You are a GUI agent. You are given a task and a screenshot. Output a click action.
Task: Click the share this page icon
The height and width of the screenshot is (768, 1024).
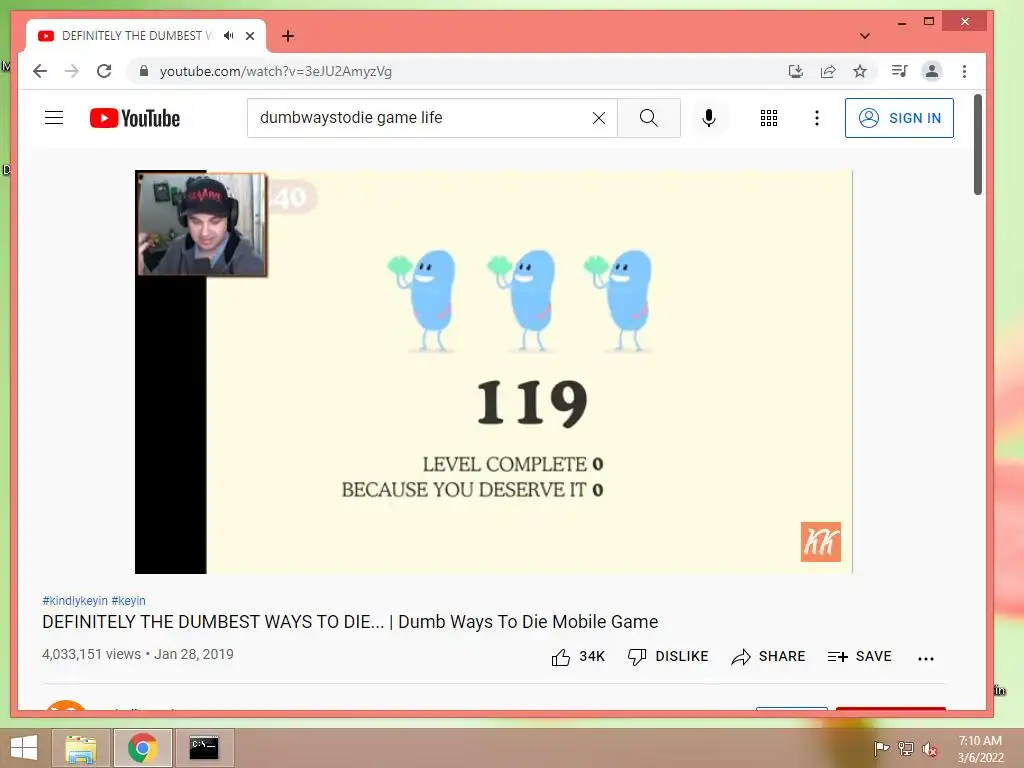tap(827, 71)
